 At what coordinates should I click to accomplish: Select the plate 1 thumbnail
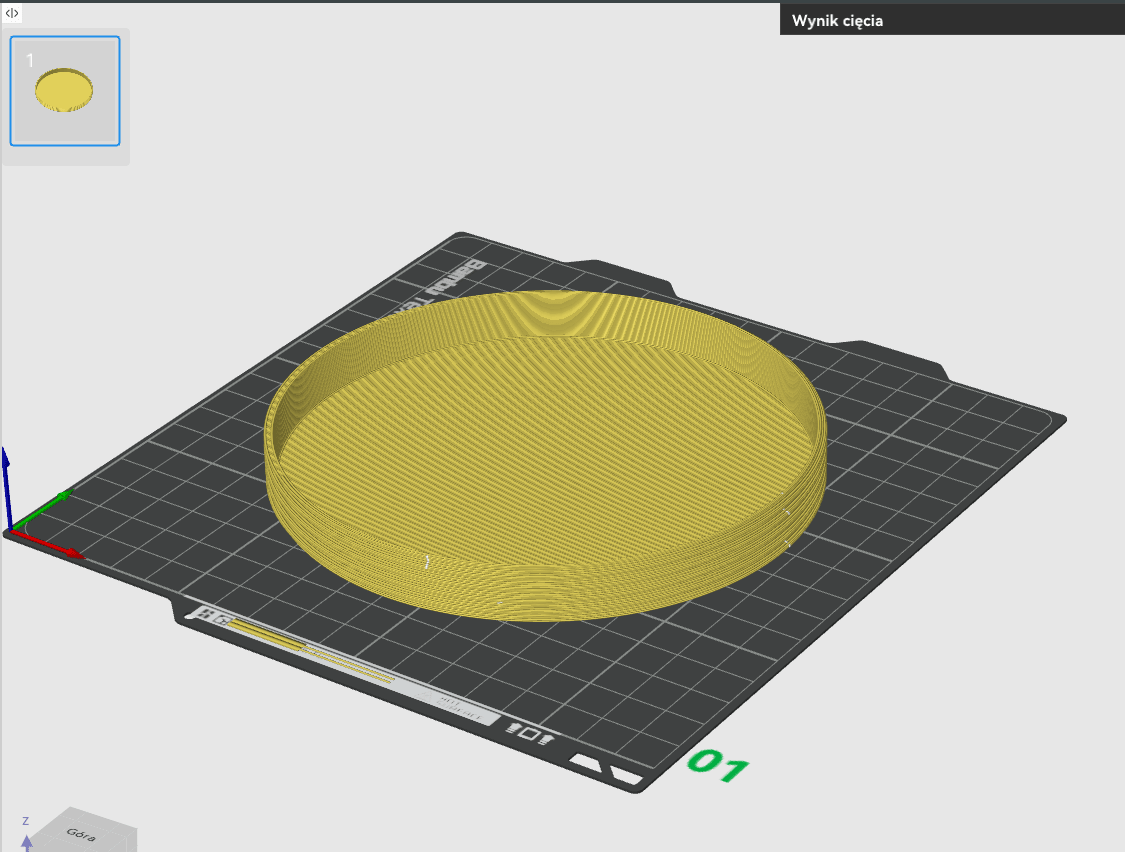pyautogui.click(x=65, y=91)
